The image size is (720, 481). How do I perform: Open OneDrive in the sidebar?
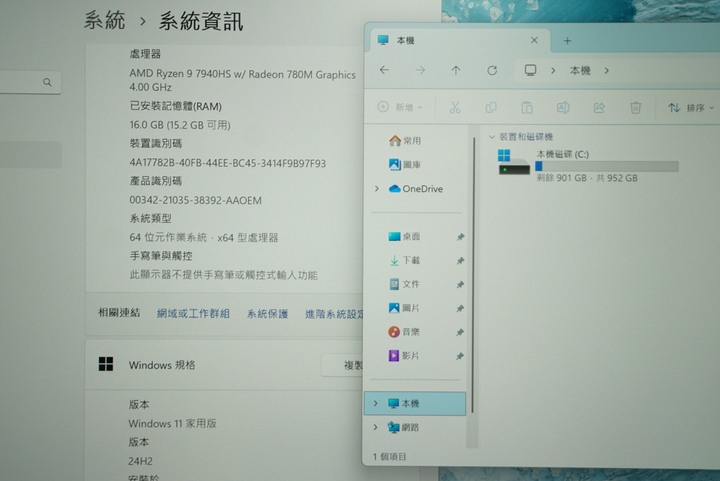(x=416, y=189)
